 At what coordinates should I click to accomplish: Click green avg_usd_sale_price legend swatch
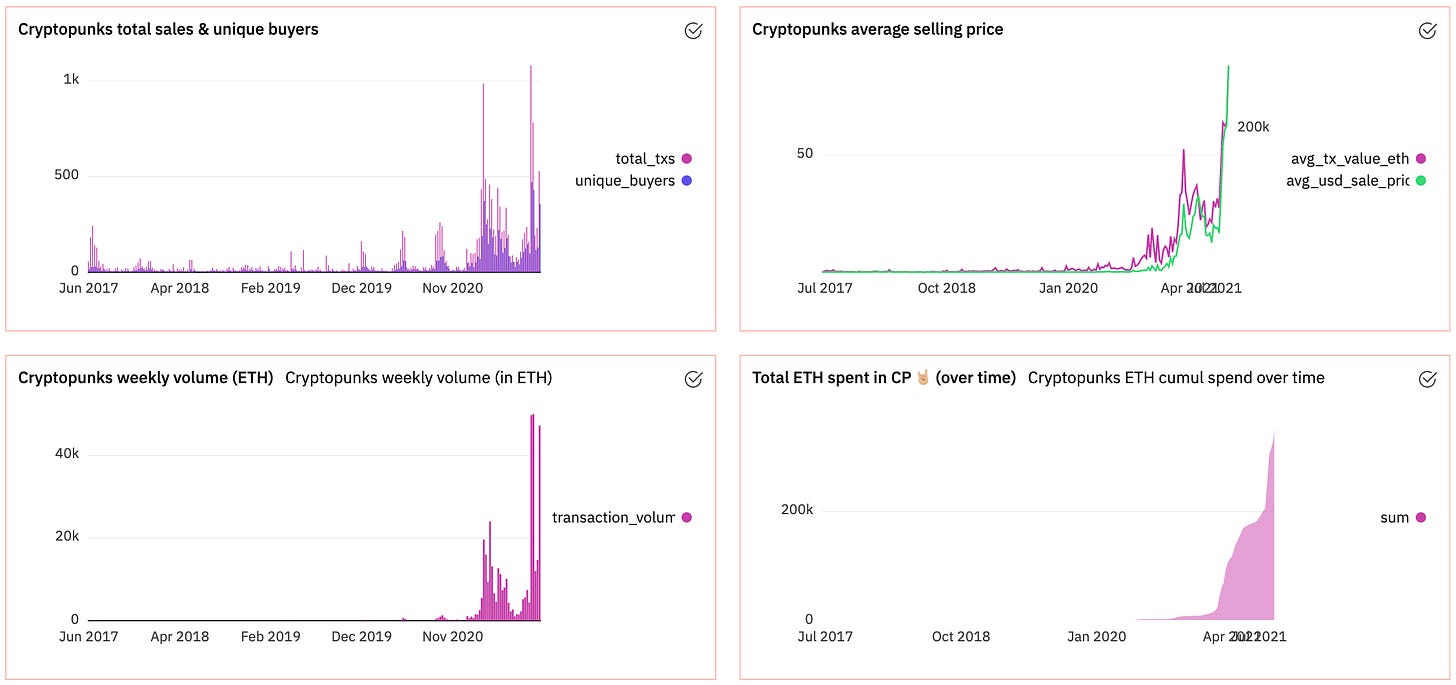(x=1420, y=181)
